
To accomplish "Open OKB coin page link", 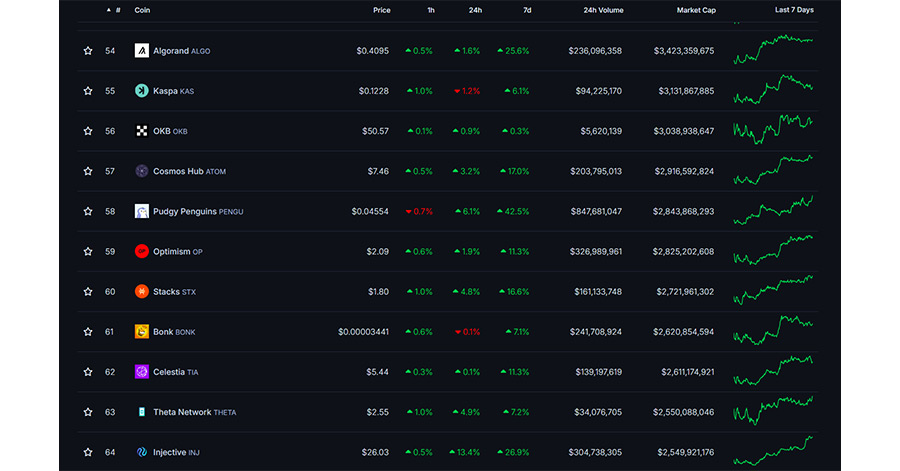I will pyautogui.click(x=170, y=131).
